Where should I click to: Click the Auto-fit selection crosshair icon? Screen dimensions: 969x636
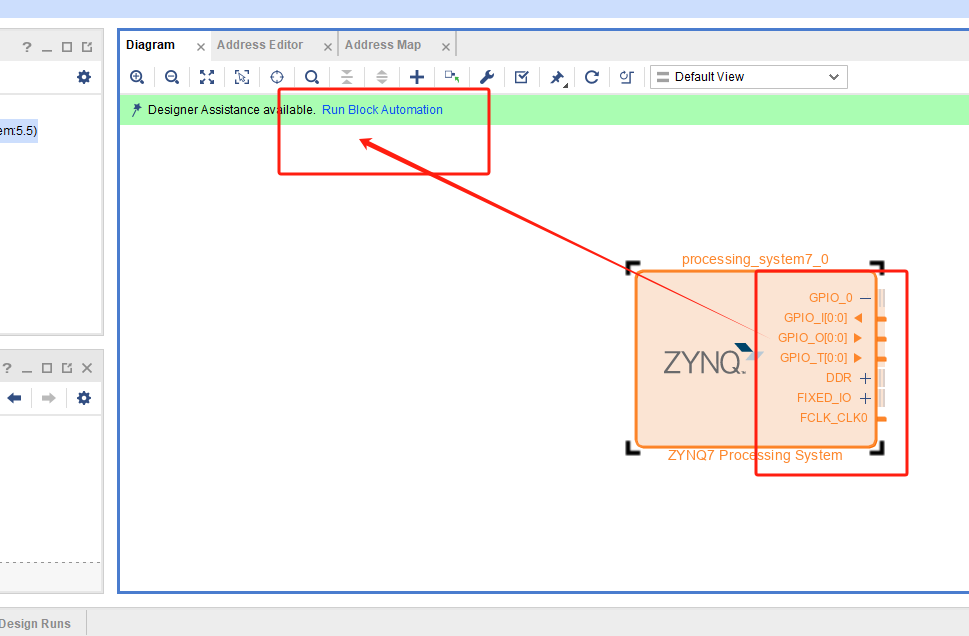tap(277, 77)
